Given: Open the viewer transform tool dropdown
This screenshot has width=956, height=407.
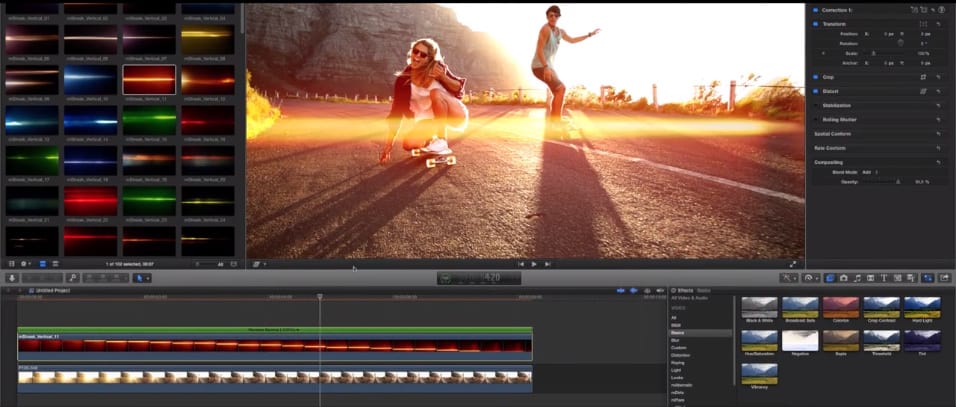Looking at the screenshot, I should click(260, 264).
